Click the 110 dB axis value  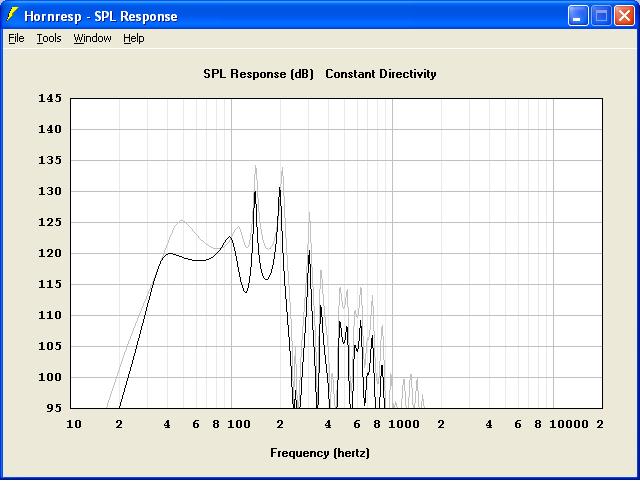[x=50, y=315]
